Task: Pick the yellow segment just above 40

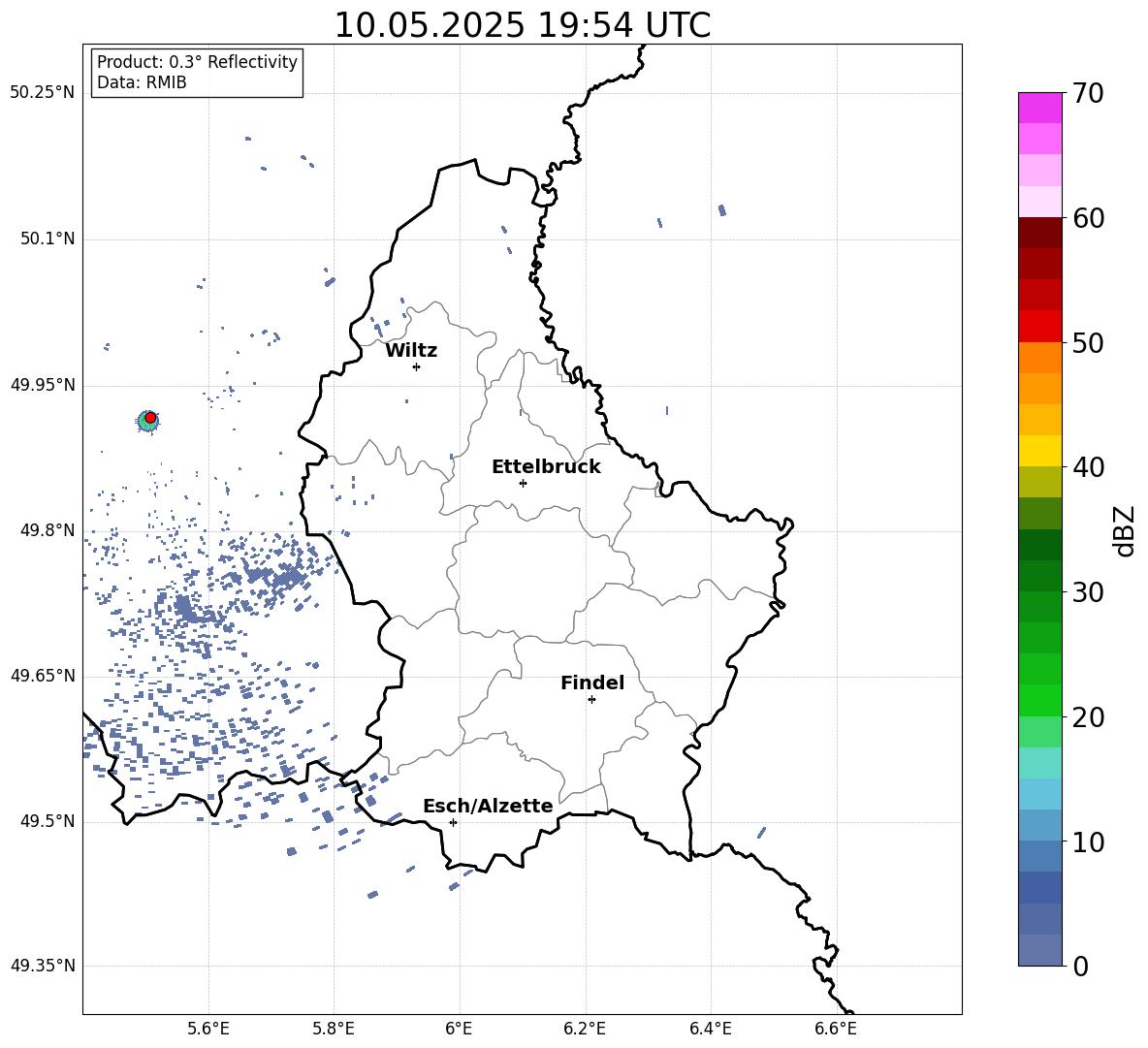Action: [1040, 451]
